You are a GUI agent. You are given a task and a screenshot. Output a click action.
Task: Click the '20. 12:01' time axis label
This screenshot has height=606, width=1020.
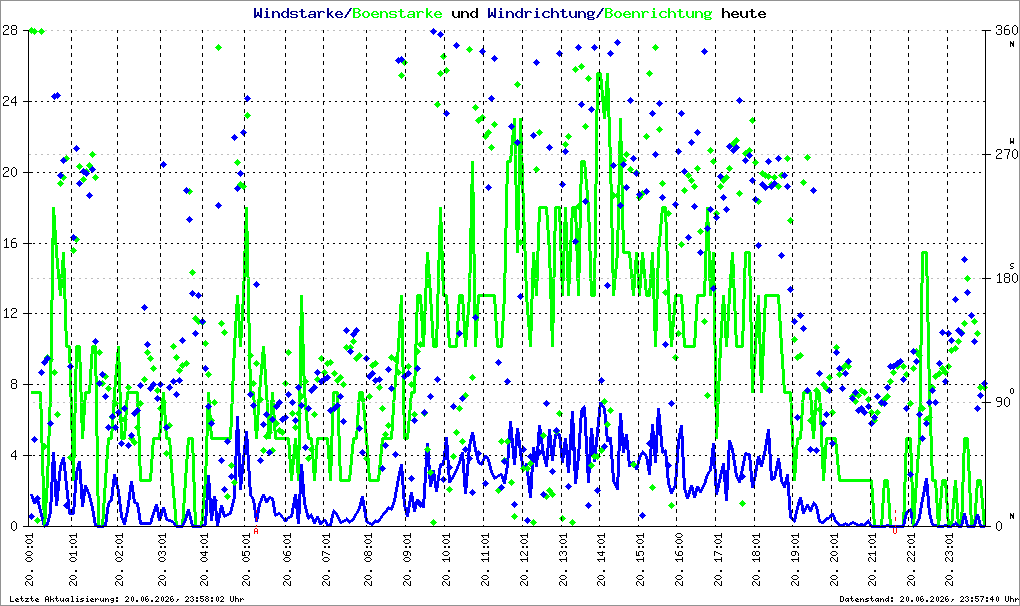pyautogui.click(x=524, y=560)
